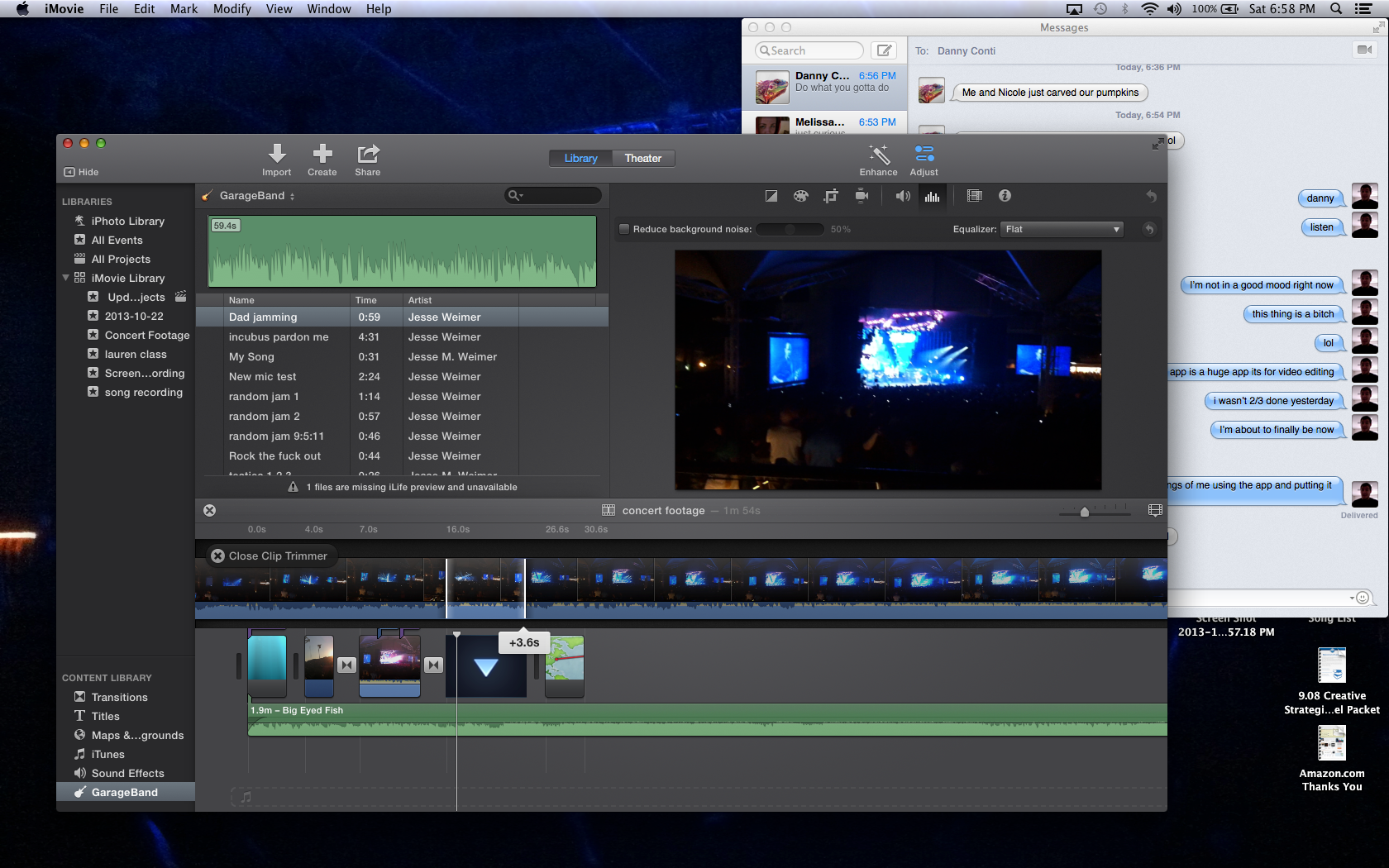Open Spotlight search in the menu bar
Image resolution: width=1389 pixels, height=868 pixels.
point(1336,9)
